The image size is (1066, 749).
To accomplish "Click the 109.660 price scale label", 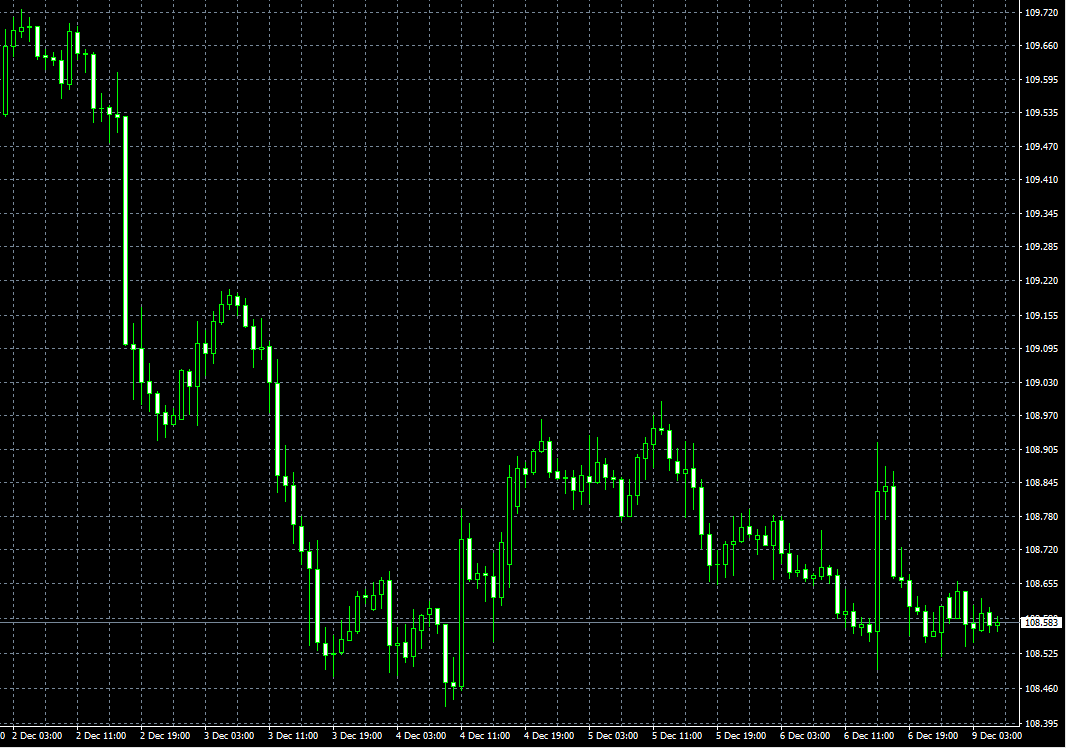I will [x=1042, y=46].
